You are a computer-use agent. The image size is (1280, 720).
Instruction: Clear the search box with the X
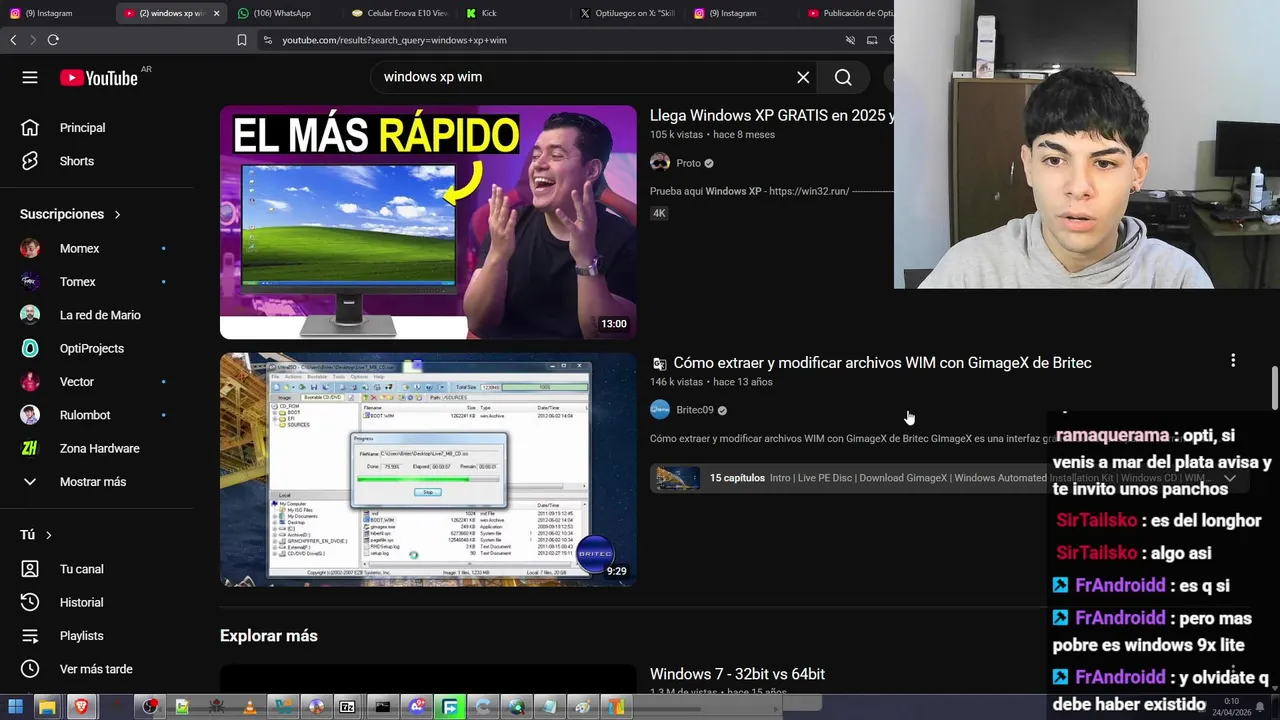click(802, 77)
